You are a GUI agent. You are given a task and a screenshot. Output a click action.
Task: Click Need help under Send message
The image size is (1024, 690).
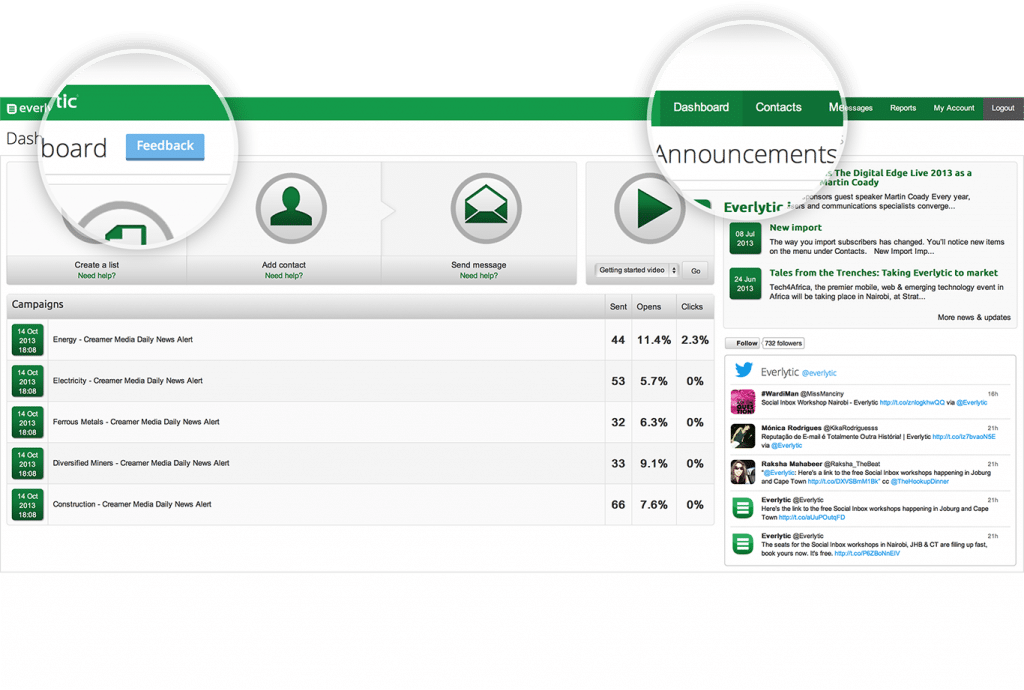click(479, 276)
